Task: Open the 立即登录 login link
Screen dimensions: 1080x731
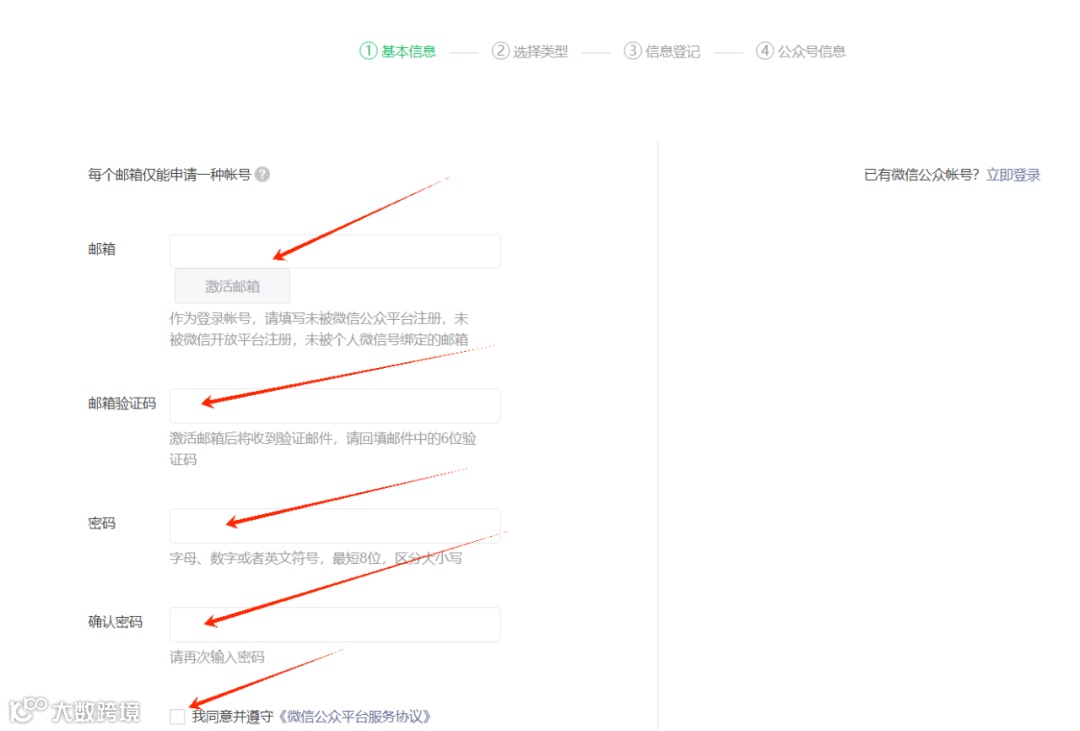Action: [1013, 175]
